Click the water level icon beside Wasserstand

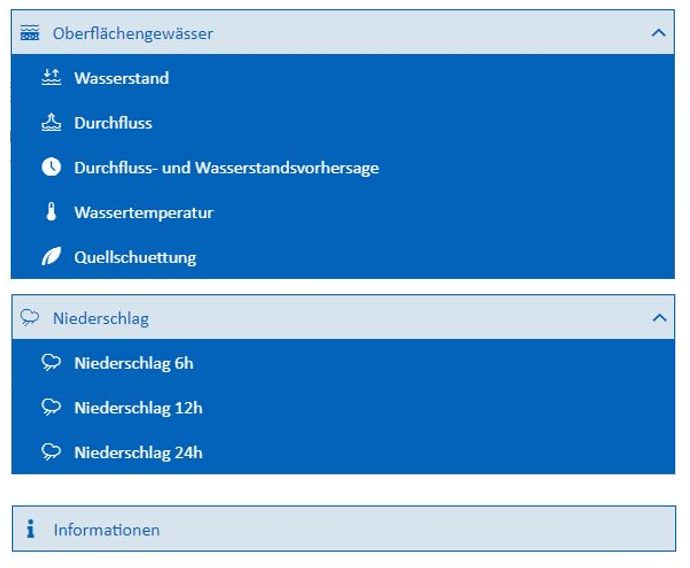(51, 78)
